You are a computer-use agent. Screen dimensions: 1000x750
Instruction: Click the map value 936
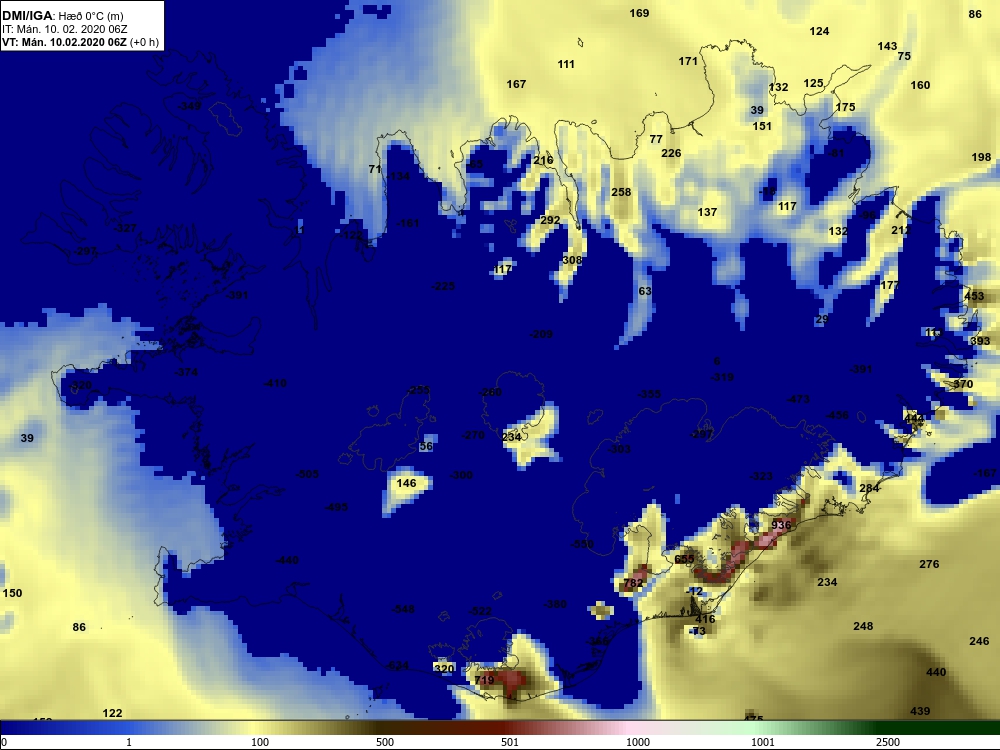pyautogui.click(x=781, y=525)
